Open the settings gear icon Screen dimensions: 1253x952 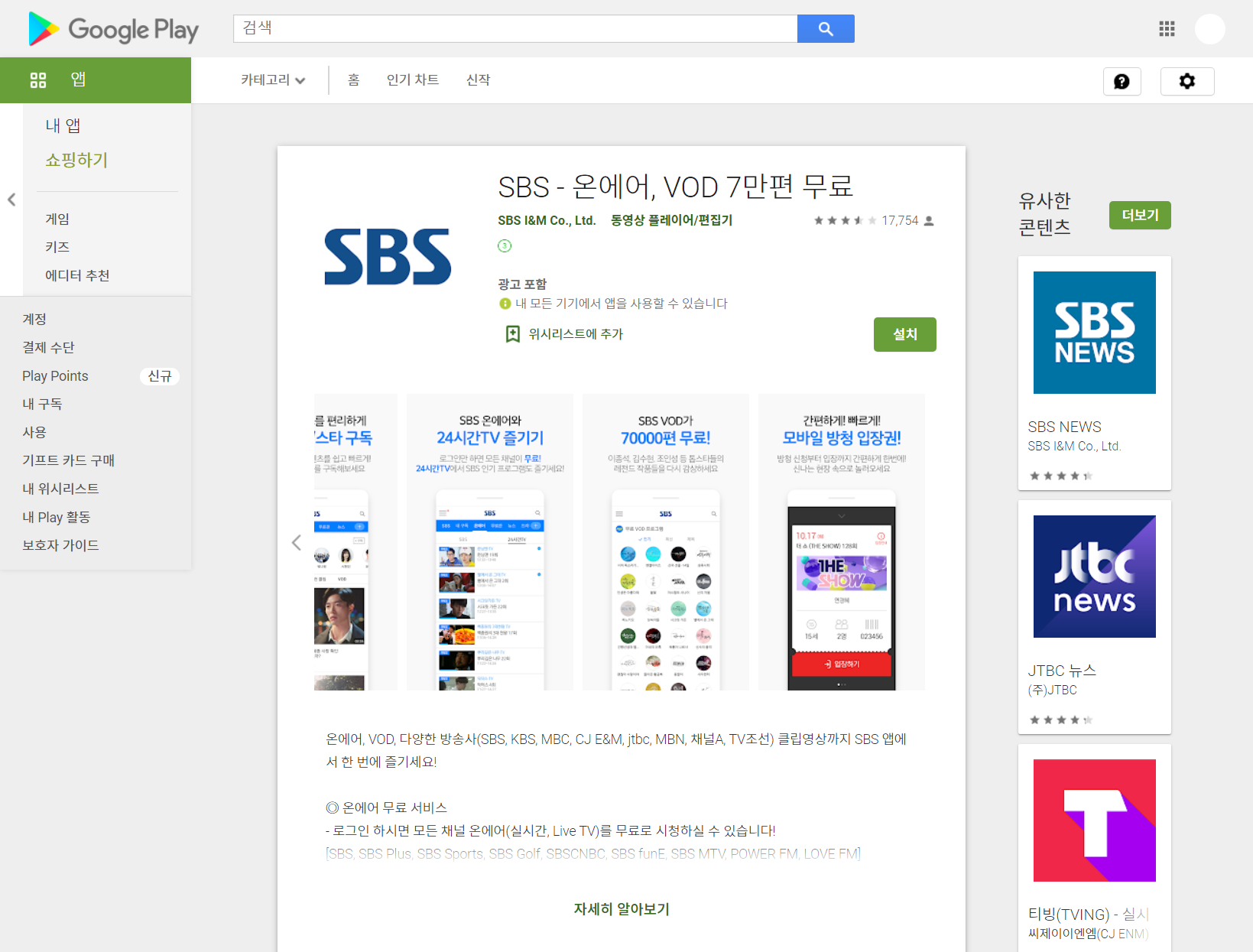(x=1187, y=81)
